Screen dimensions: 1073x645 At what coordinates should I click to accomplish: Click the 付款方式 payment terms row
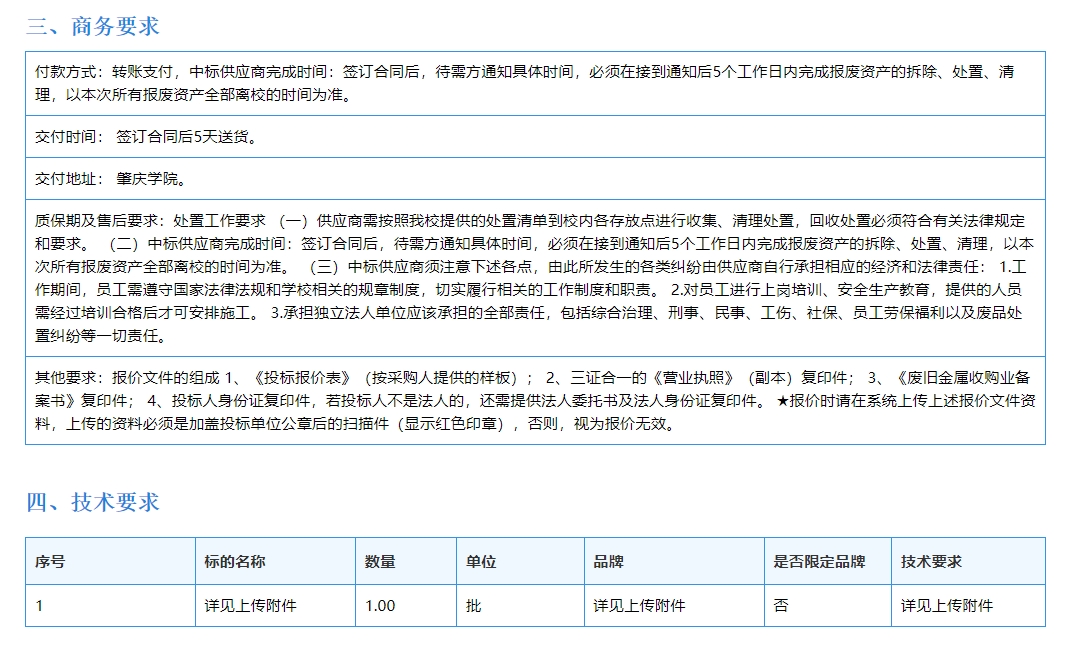click(x=534, y=84)
